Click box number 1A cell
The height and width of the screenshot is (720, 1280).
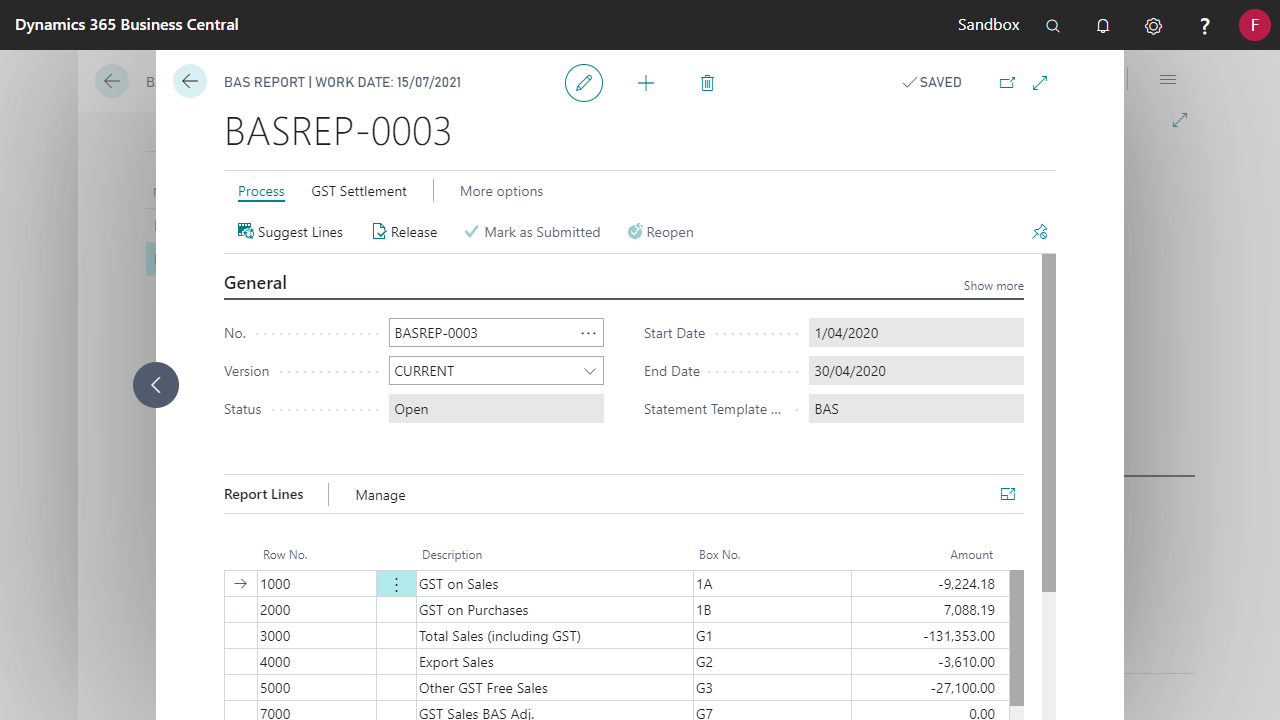pyautogui.click(x=772, y=584)
